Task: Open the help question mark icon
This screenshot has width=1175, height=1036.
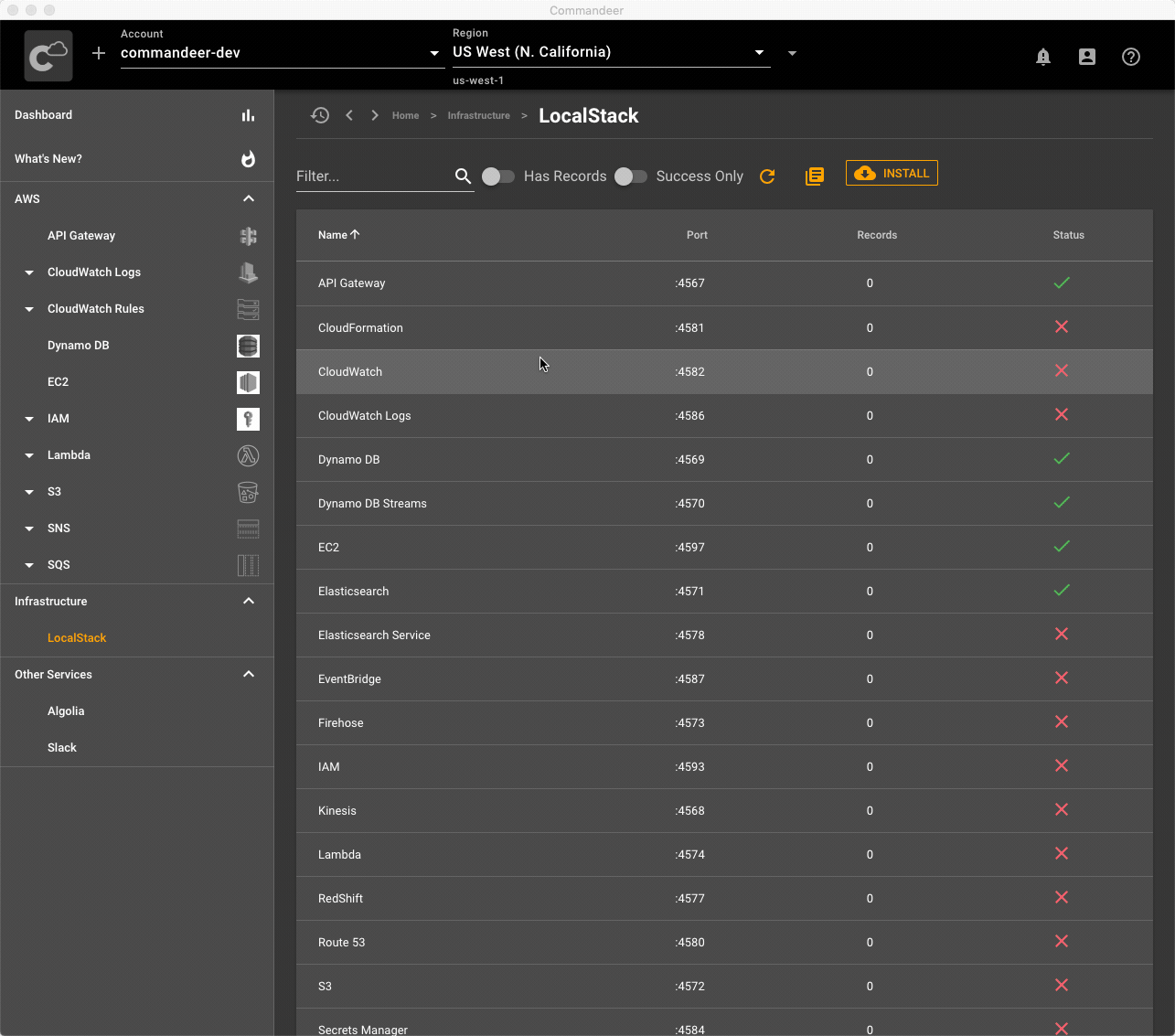Action: (x=1131, y=57)
